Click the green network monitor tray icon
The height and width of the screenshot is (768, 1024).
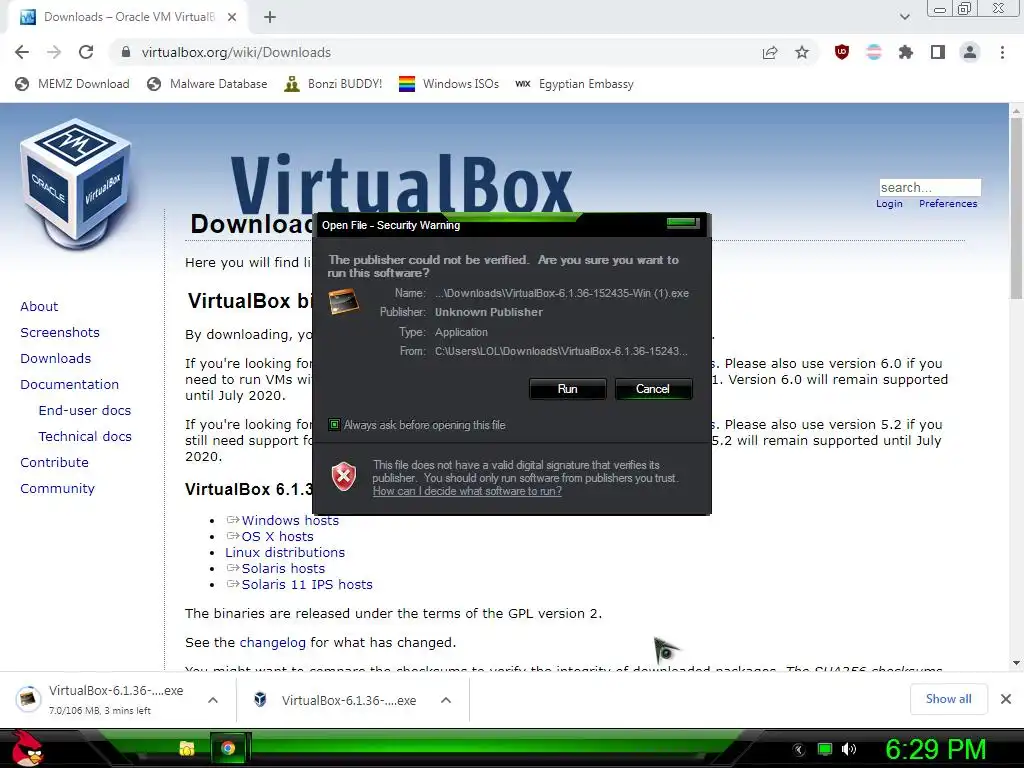825,749
